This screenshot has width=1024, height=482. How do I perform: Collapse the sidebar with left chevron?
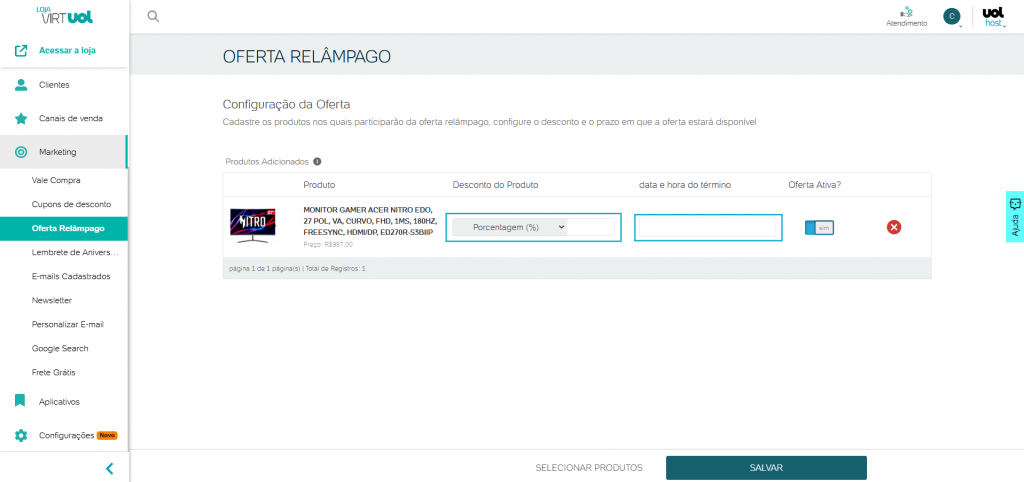click(x=109, y=468)
